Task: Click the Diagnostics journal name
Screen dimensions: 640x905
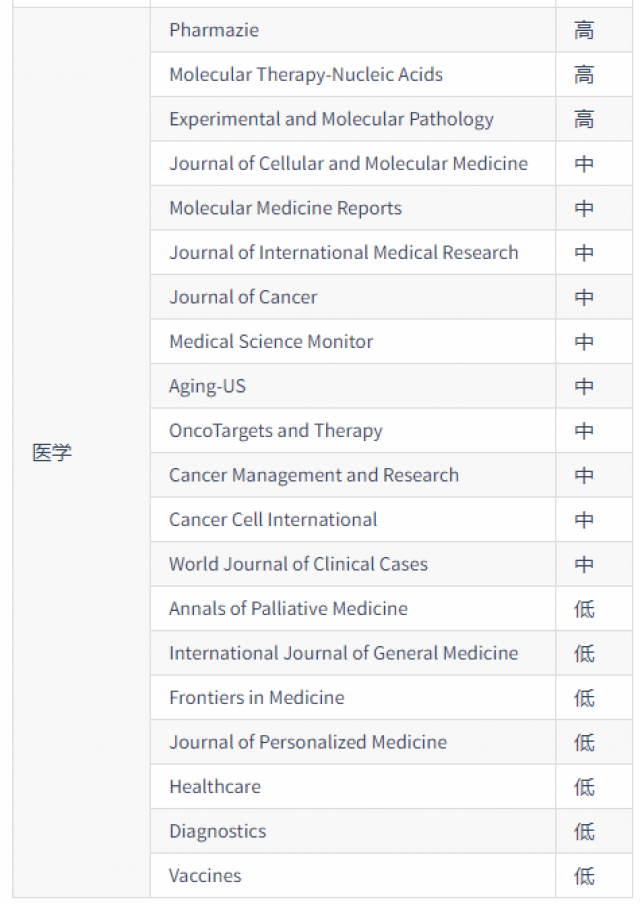Action: tap(217, 831)
